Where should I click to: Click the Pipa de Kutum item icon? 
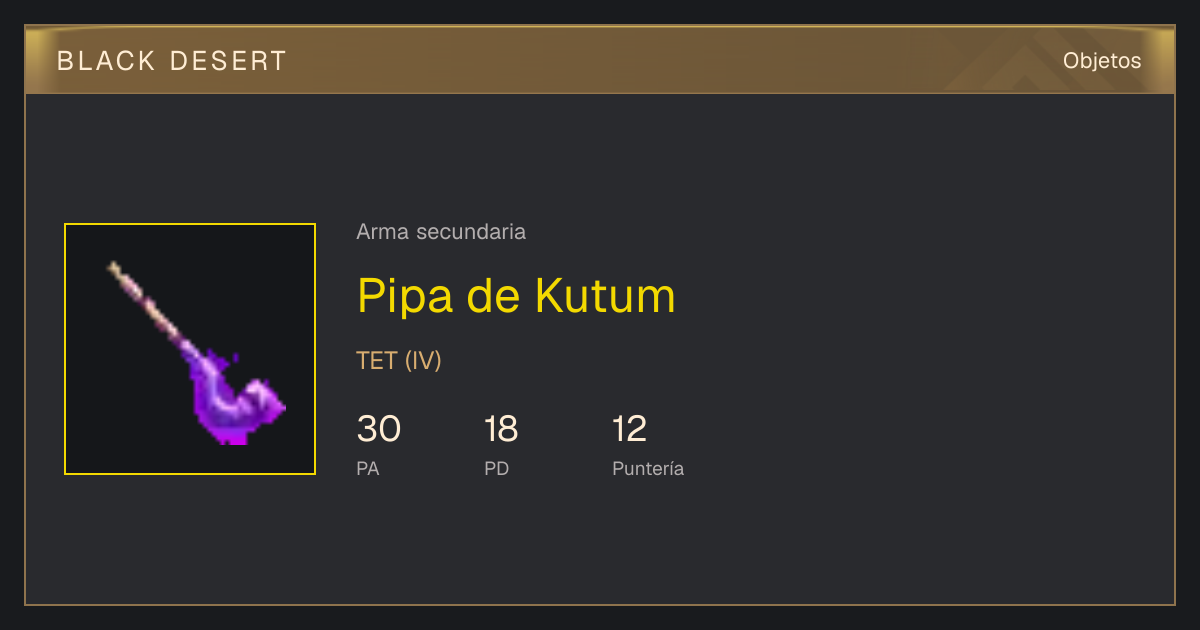pos(190,349)
